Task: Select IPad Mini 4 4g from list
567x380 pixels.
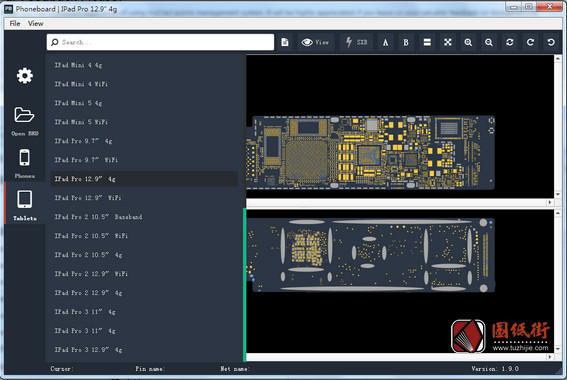Action: 144,65
